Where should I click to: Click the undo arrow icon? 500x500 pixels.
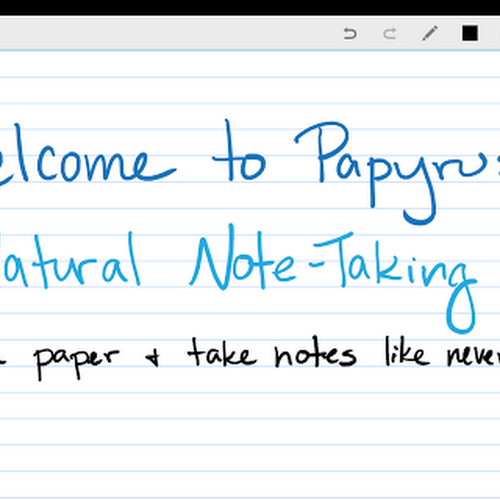tap(350, 34)
